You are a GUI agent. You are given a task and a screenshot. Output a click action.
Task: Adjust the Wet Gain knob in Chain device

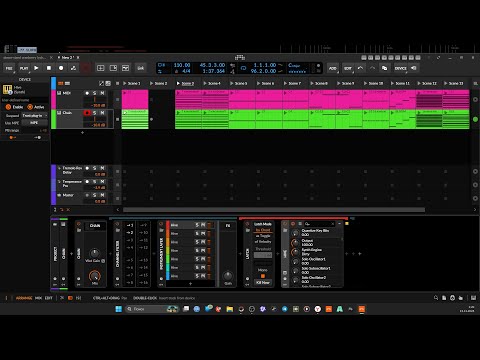point(95,253)
